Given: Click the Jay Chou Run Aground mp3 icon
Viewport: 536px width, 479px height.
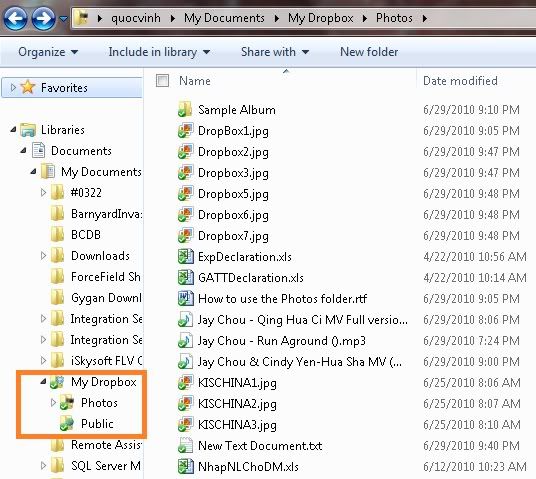Looking at the screenshot, I should (185, 341).
